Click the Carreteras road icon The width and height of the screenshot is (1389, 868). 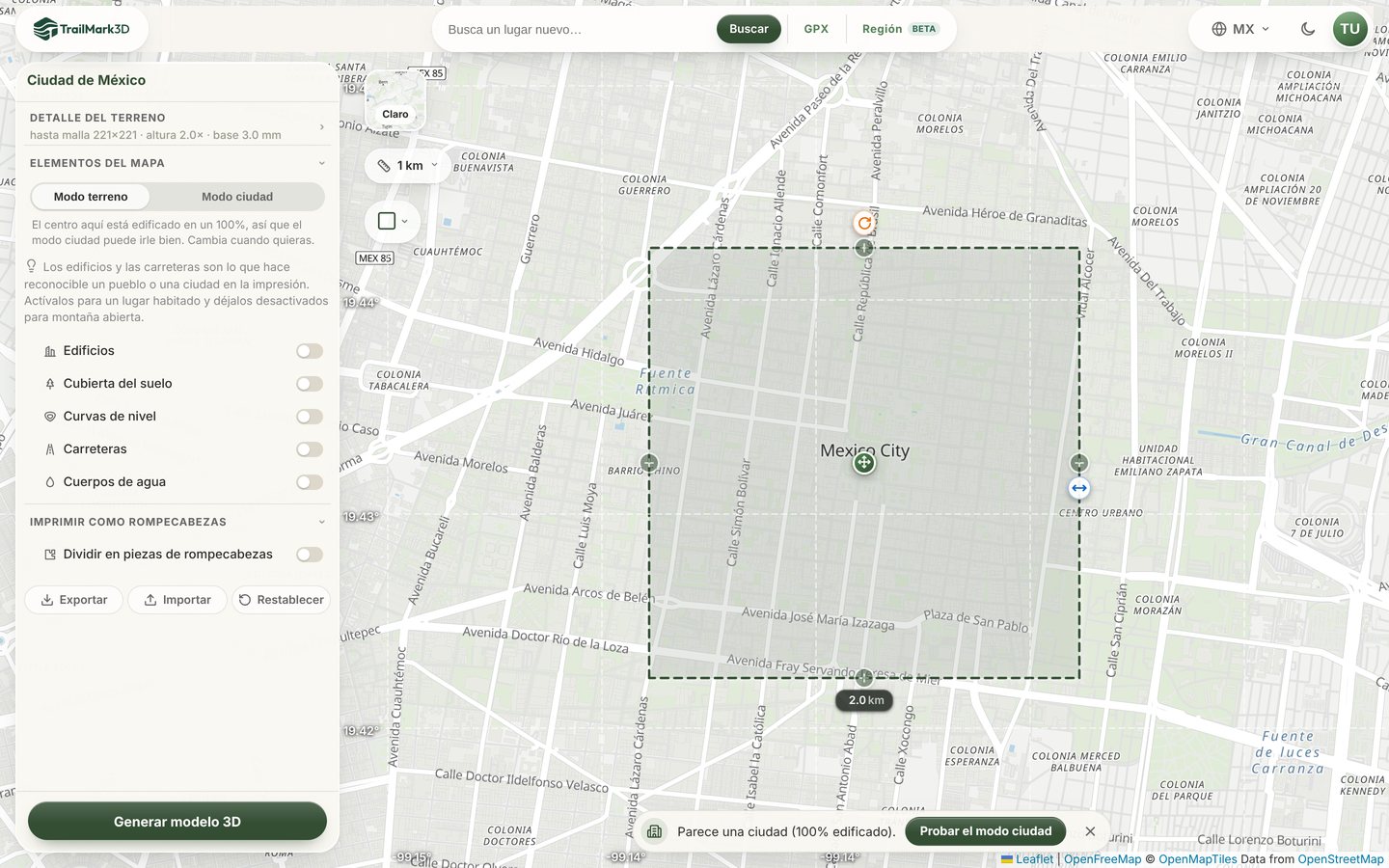click(x=50, y=449)
